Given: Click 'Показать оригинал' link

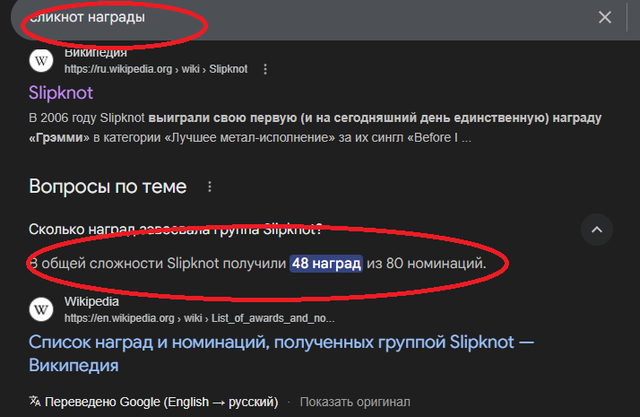Looking at the screenshot, I should pos(355,402).
